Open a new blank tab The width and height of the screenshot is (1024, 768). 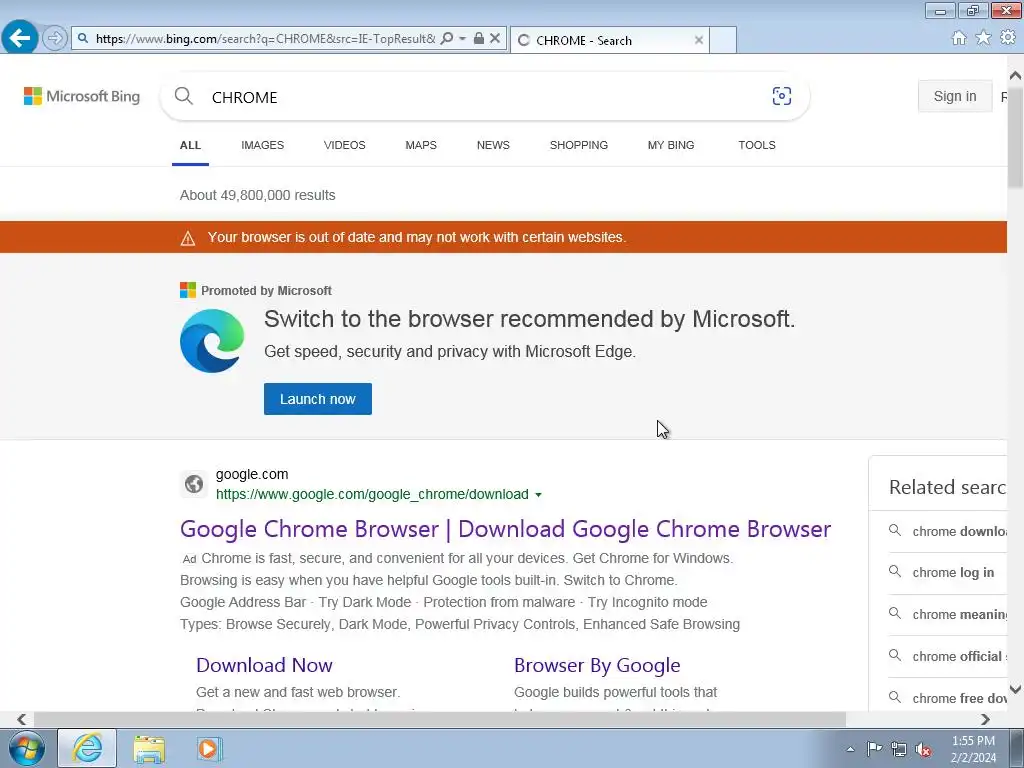(x=723, y=40)
